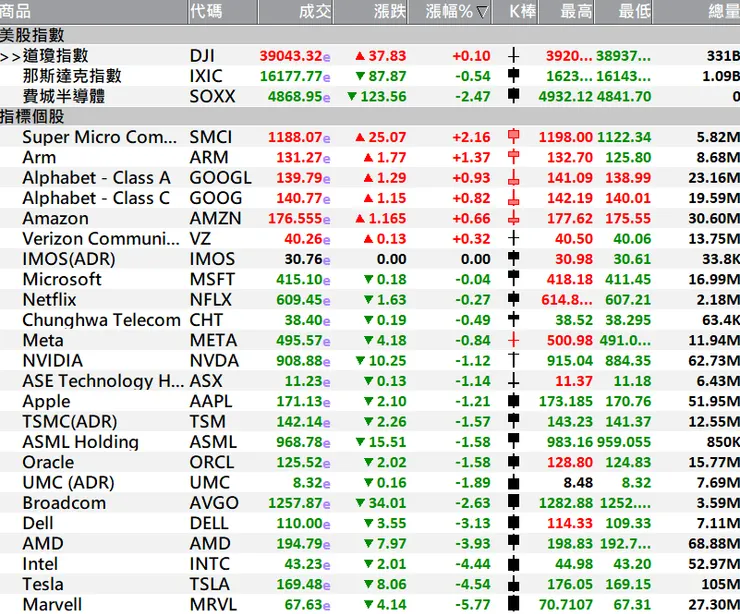Open the candlestick icon for TSM
Viewport: 740px width, 614px height.
pyautogui.click(x=513, y=421)
